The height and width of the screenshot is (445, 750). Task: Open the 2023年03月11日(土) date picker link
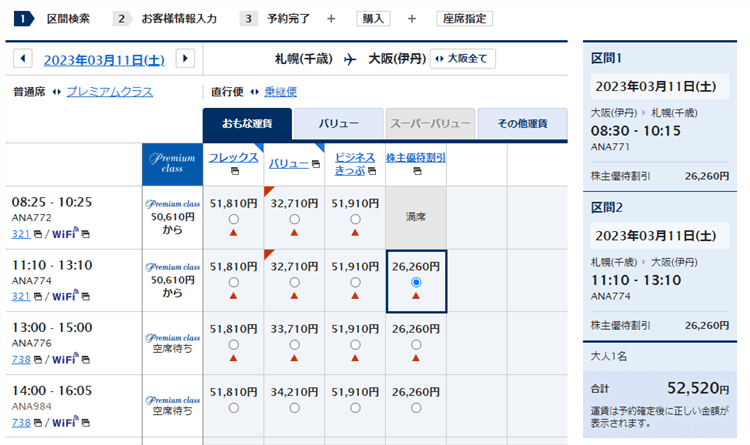point(104,59)
